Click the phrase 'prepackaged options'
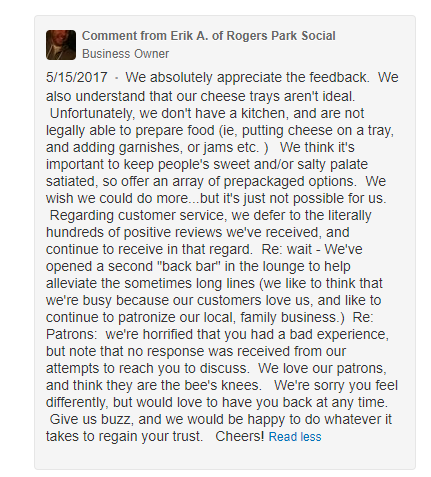The image size is (431, 477). 290,182
